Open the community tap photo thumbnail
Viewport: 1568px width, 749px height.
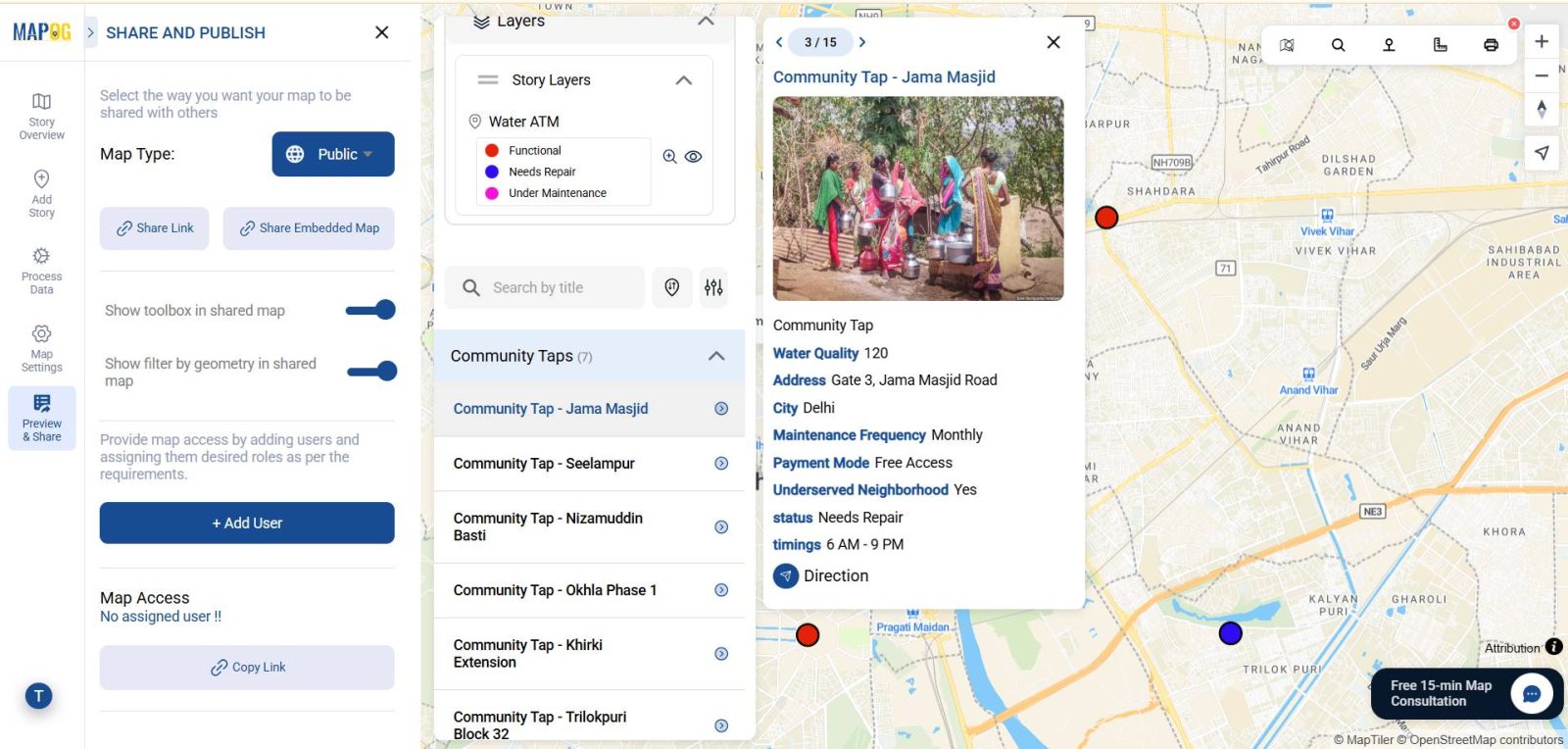pyautogui.click(x=918, y=198)
